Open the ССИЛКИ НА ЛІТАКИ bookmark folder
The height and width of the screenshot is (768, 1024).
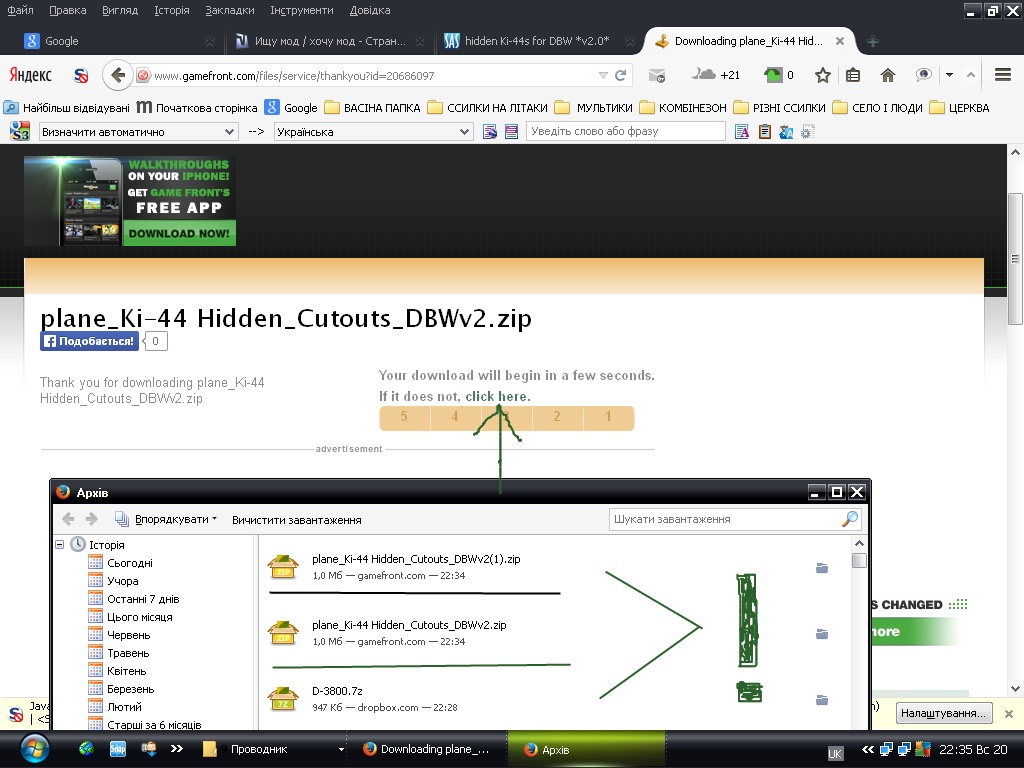pyautogui.click(x=488, y=108)
